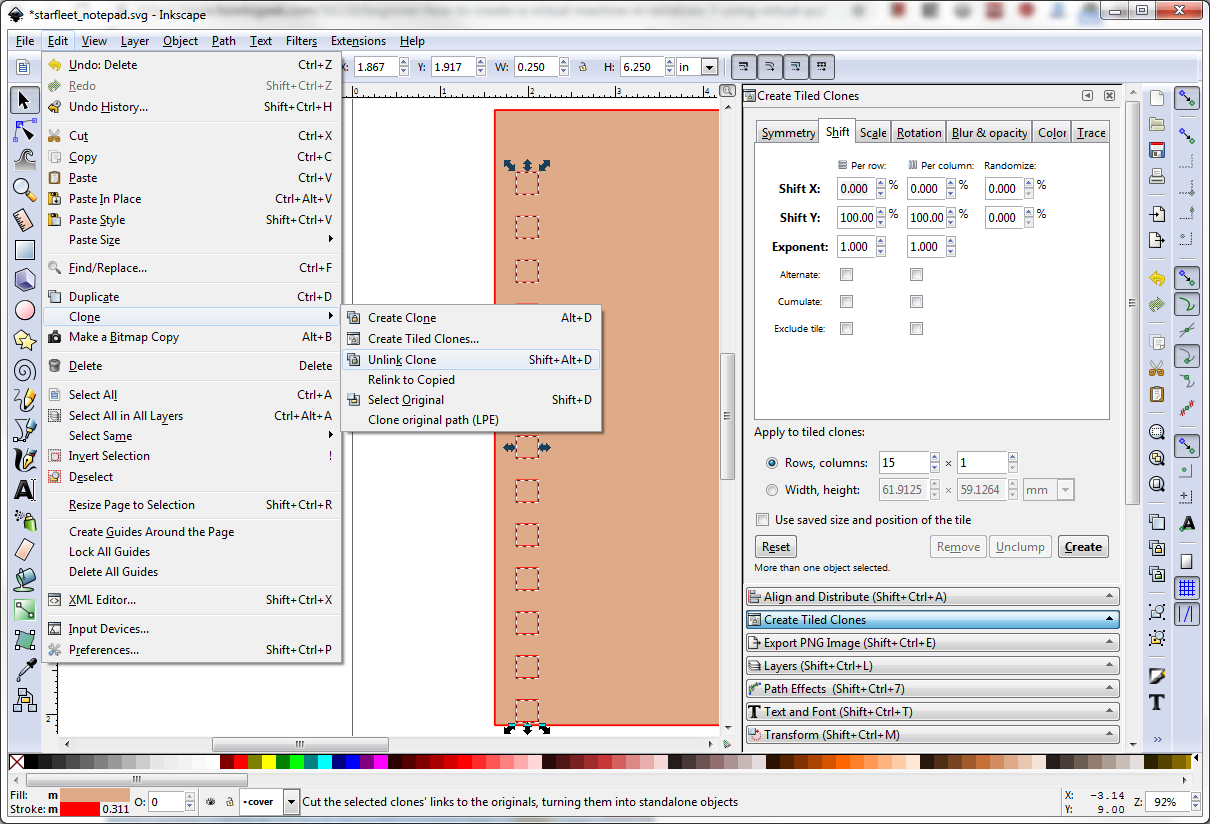Switch to the Rotation tab
Screen dimensions: 1210x824
(918, 133)
